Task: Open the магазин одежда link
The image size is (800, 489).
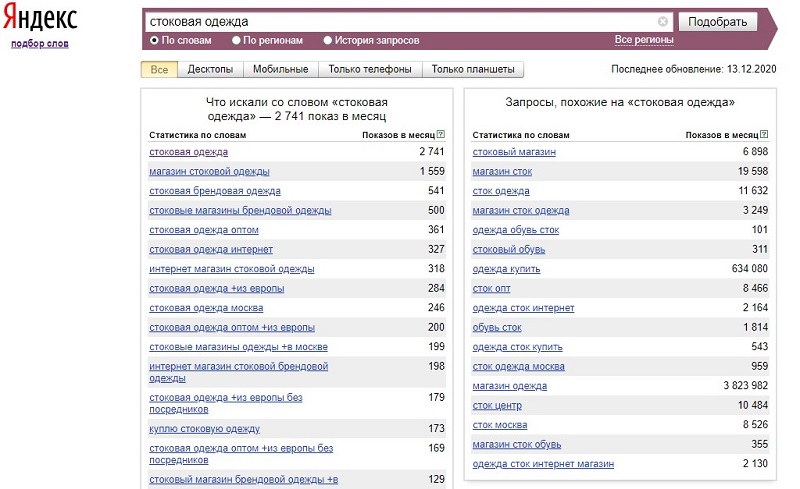Action: (x=510, y=386)
